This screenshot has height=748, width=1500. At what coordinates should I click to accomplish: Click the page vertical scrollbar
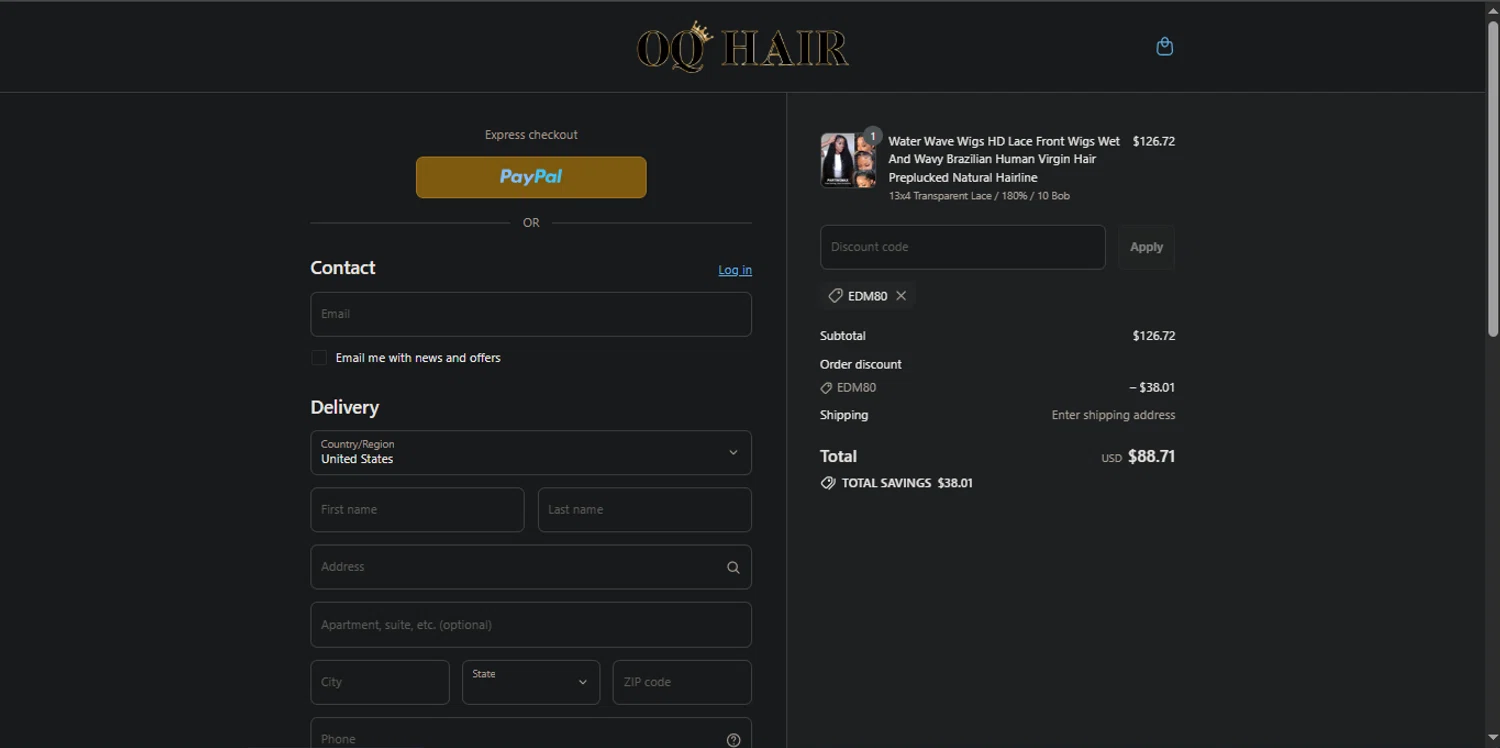click(x=1492, y=180)
